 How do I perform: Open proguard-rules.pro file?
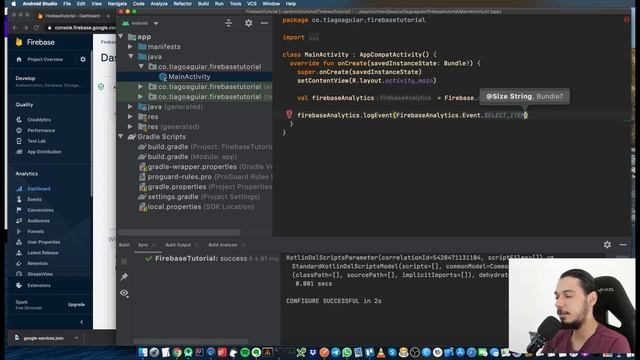coord(205,177)
